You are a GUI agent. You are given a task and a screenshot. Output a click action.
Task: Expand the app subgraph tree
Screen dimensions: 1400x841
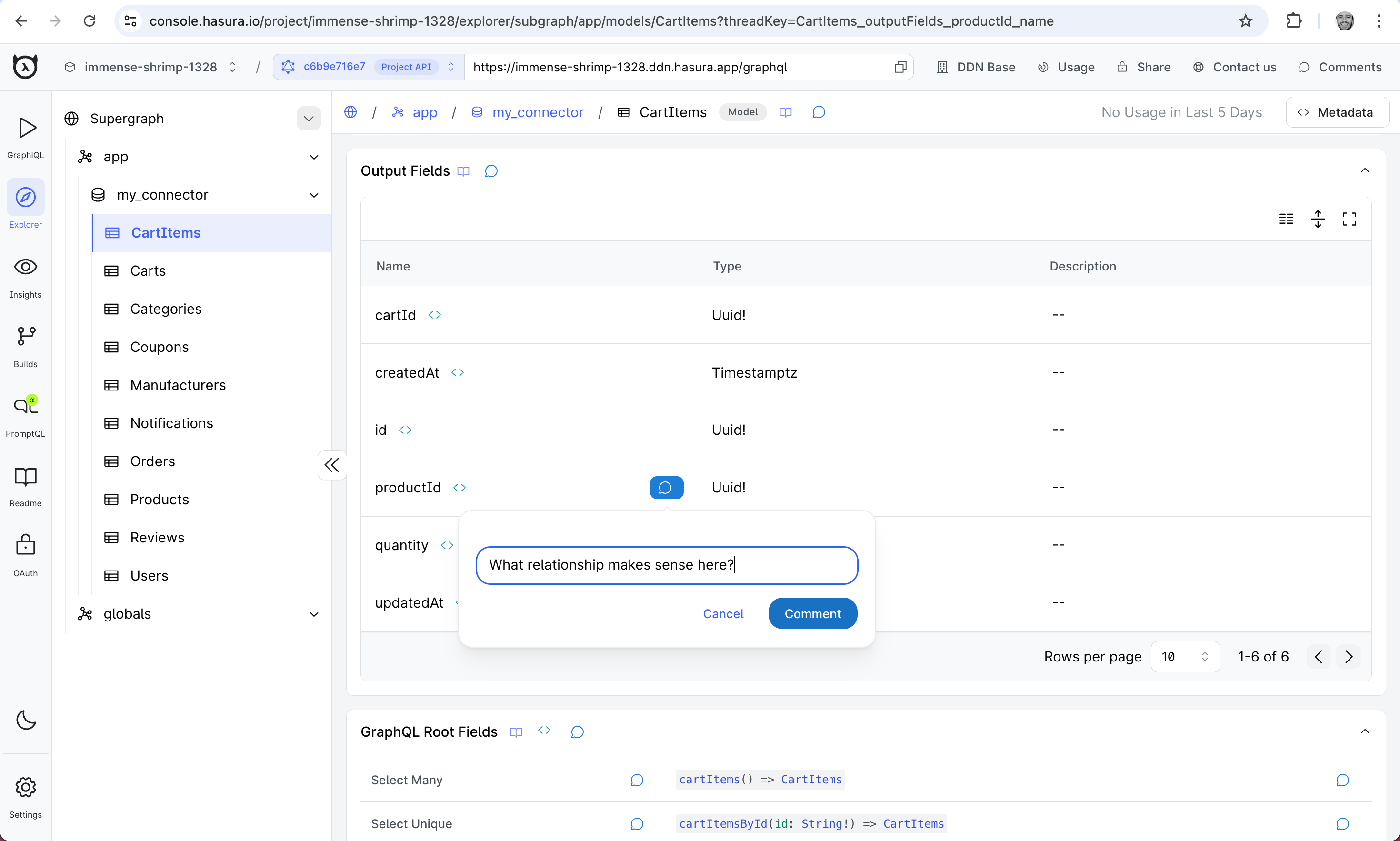[313, 156]
